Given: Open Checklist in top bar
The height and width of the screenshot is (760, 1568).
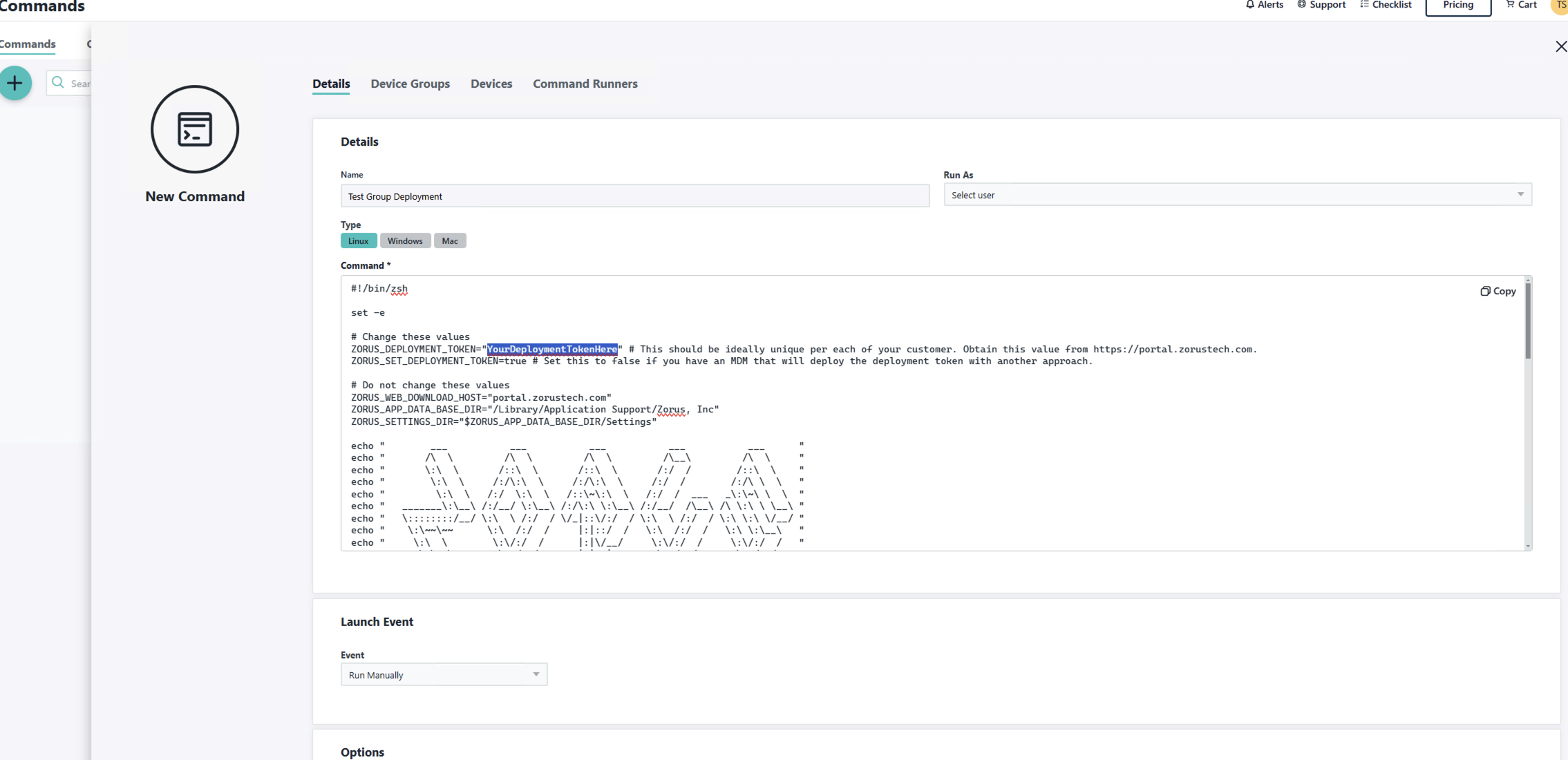Looking at the screenshot, I should click(x=1386, y=5).
